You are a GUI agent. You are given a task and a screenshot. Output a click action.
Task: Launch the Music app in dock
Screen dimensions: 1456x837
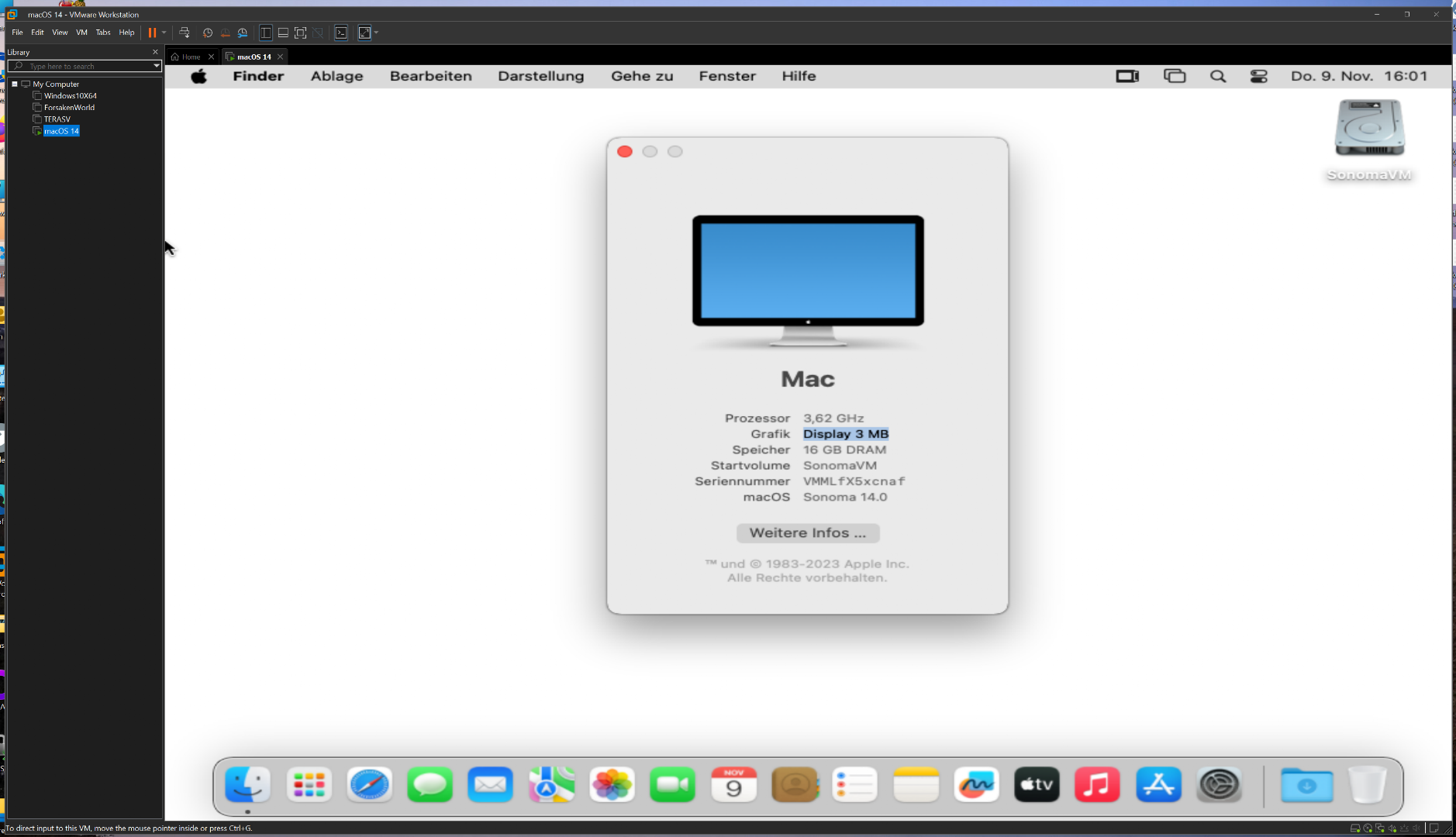pos(1098,785)
